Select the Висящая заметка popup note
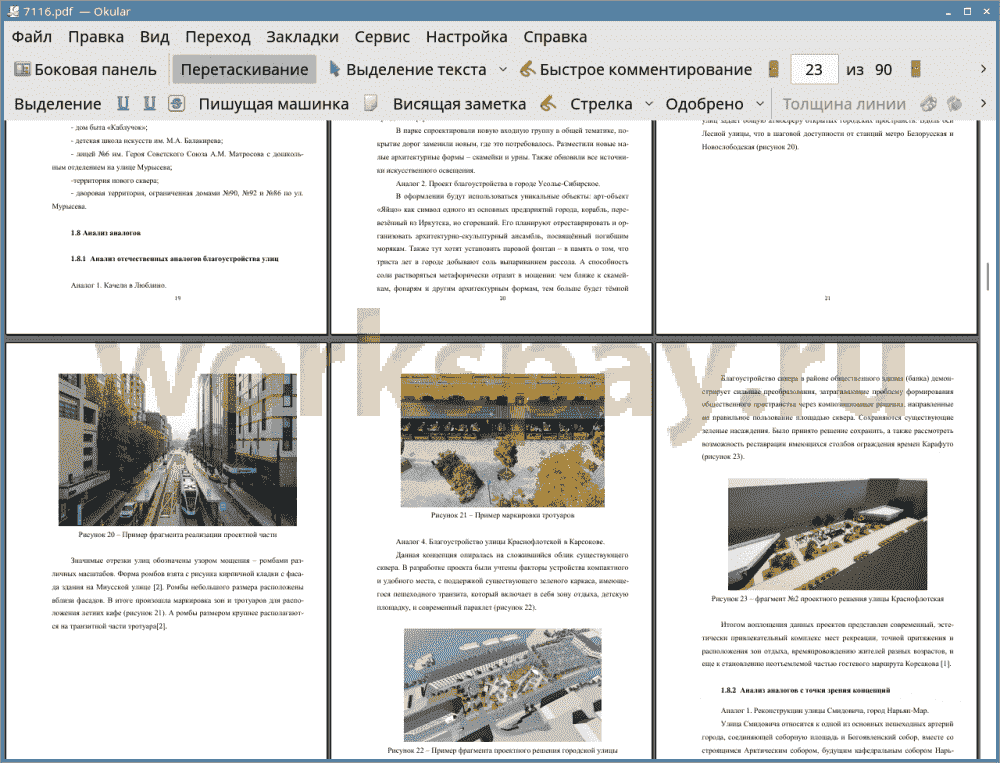This screenshot has height=763, width=1000. tap(459, 104)
